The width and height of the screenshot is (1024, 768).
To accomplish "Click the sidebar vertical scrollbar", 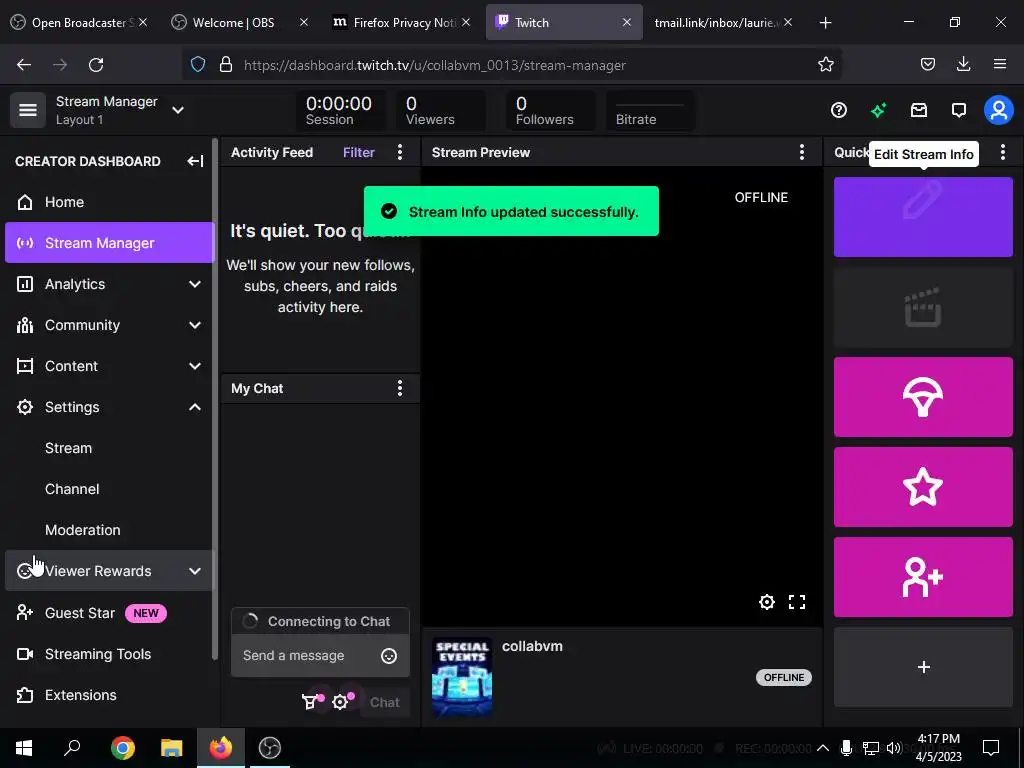I will tap(215, 398).
